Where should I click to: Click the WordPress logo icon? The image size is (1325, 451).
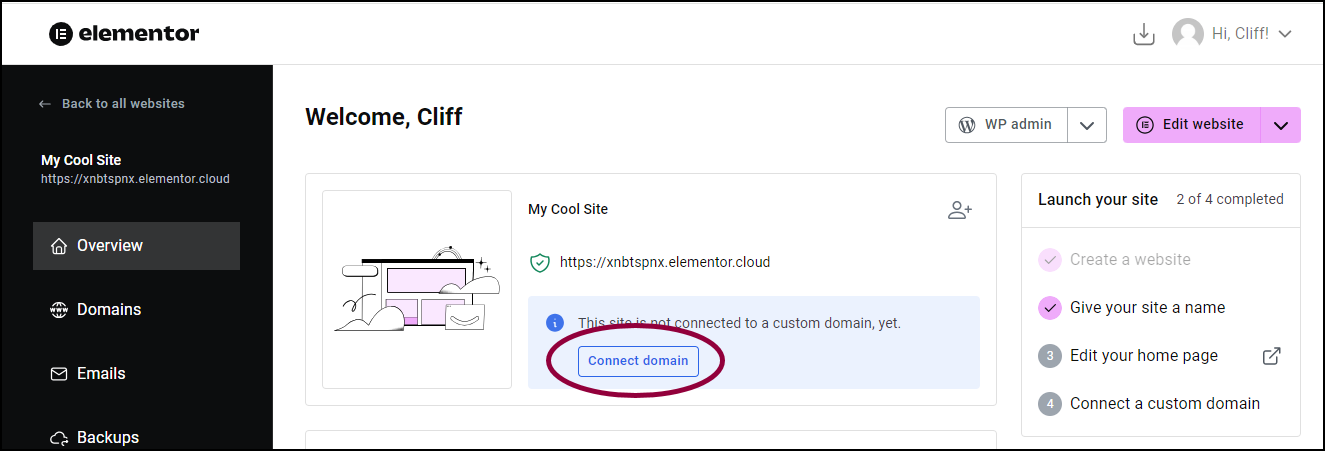point(966,125)
